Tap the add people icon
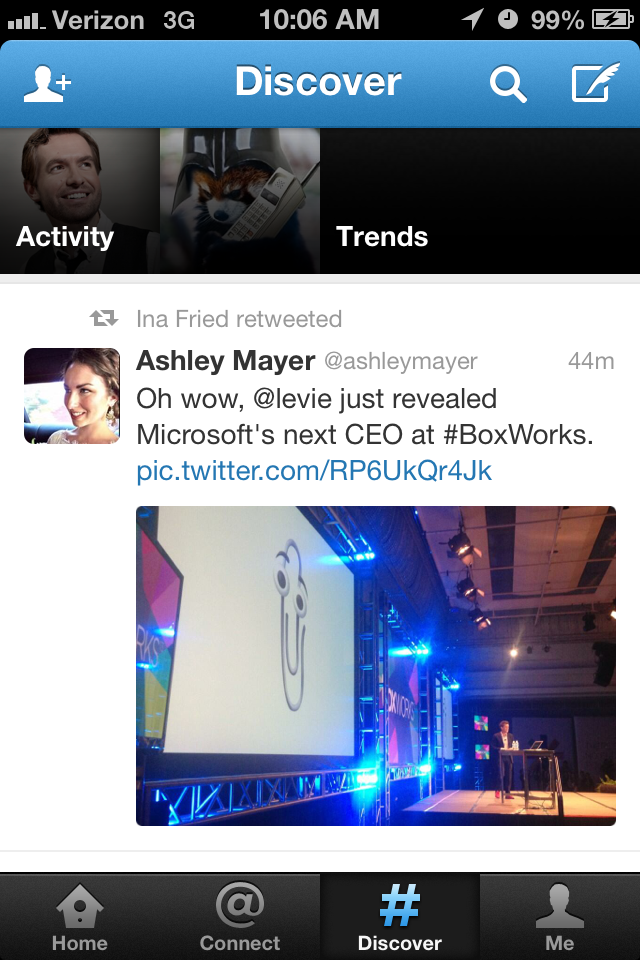 pyautogui.click(x=48, y=83)
